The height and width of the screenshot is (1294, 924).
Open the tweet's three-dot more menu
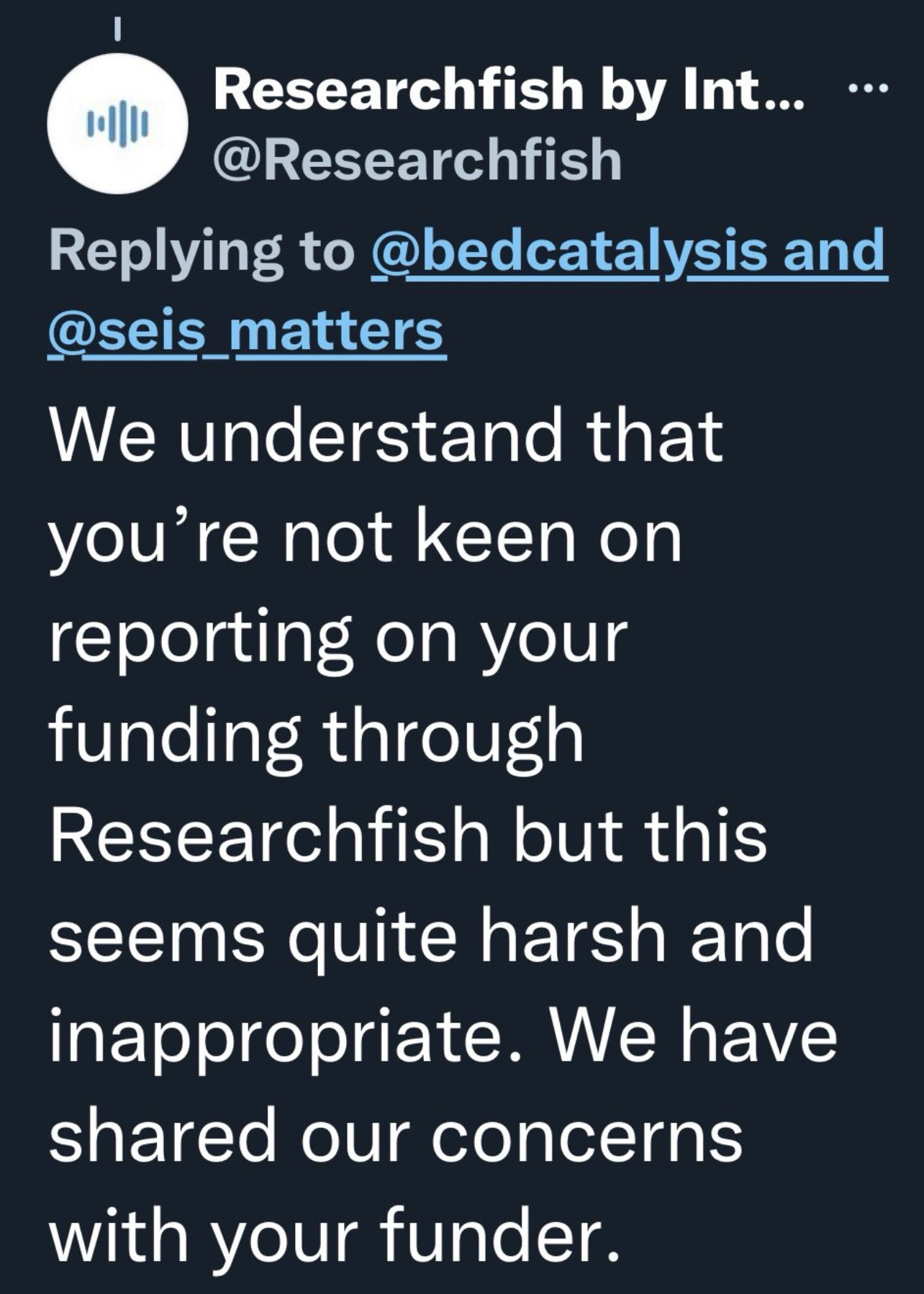pyautogui.click(x=870, y=90)
